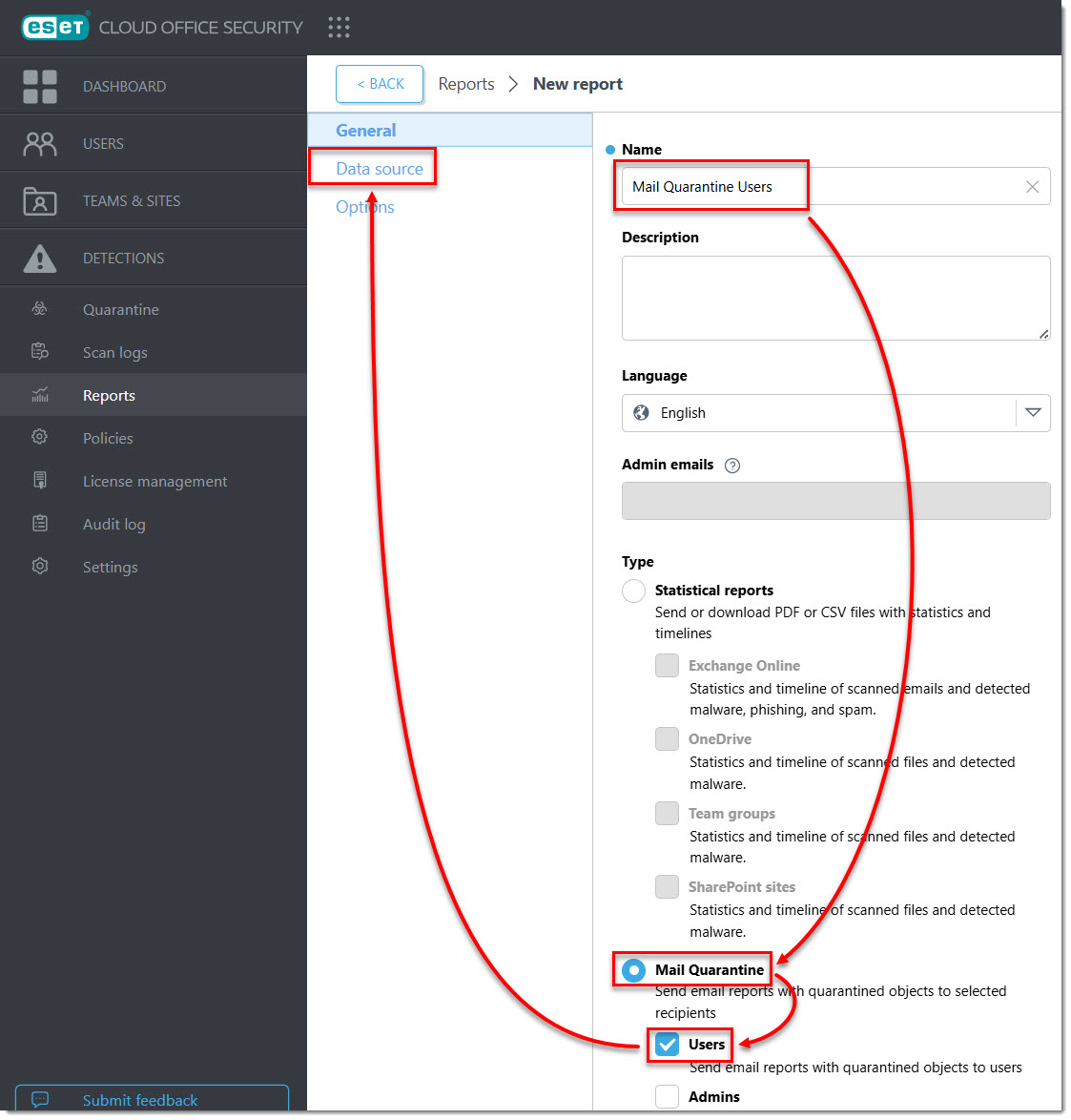This screenshot has height=1120, width=1071.
Task: Click the Dashboard tiles icon
Action: click(x=40, y=87)
